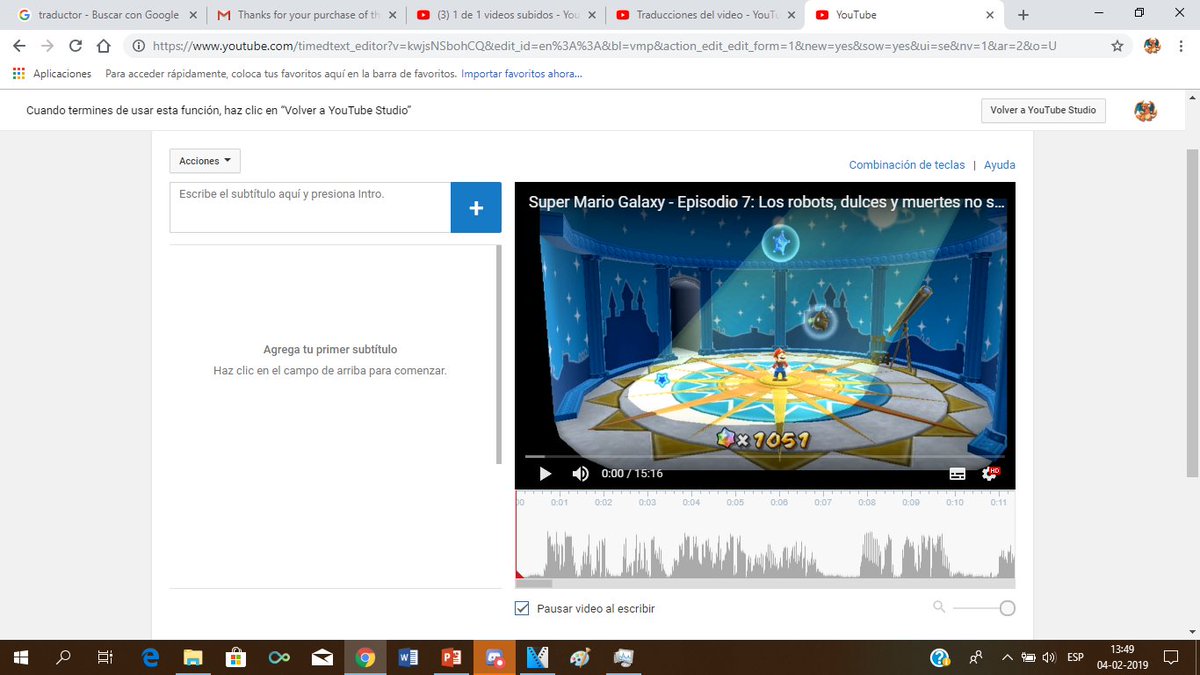This screenshot has height=675, width=1200.
Task: Adjust the timeline zoom slider handle
Action: (1007, 608)
